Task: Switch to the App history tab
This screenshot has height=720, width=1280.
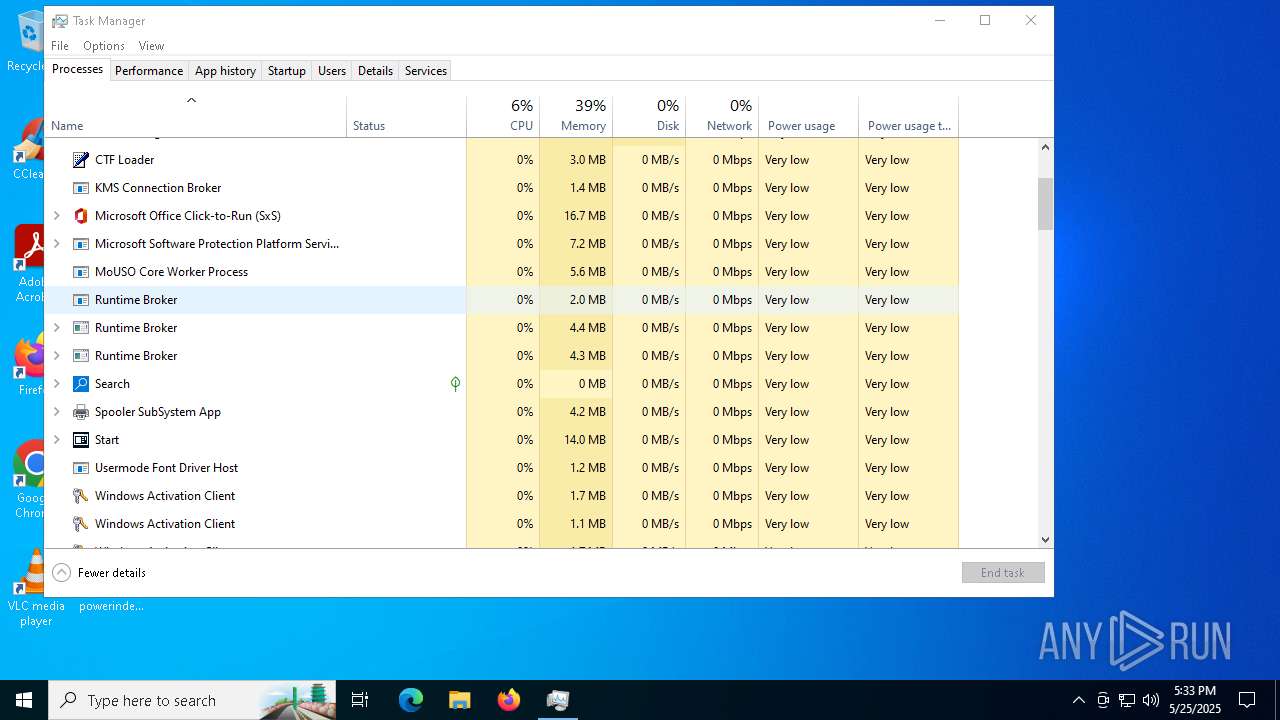Action: tap(225, 71)
